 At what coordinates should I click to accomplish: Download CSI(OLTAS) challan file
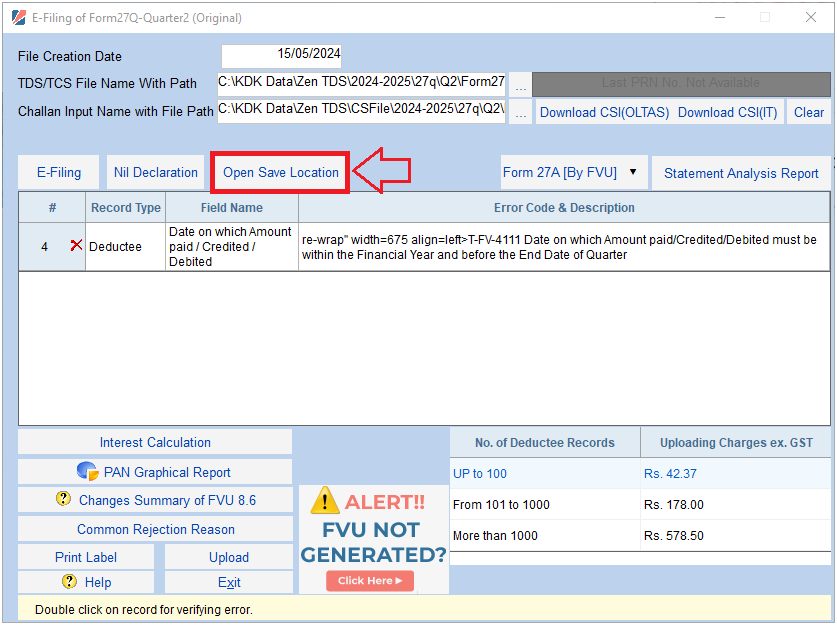click(x=602, y=112)
